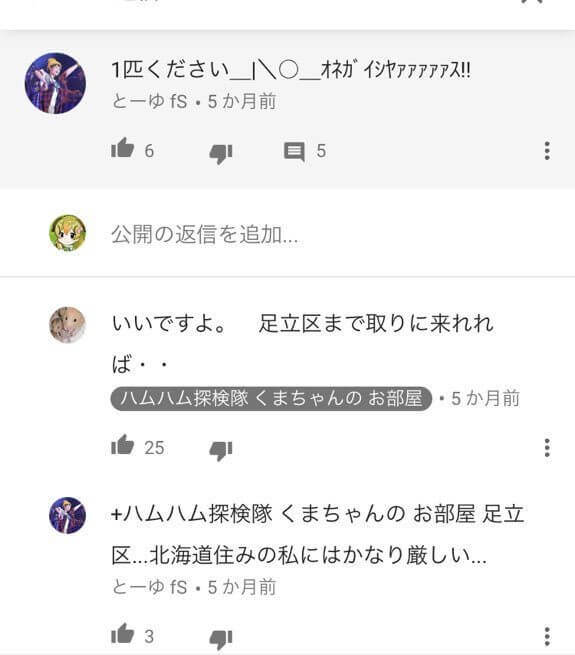The width and height of the screenshot is (575, 655).
Task: Like the bottom reply with 3 likes
Action: (x=122, y=634)
